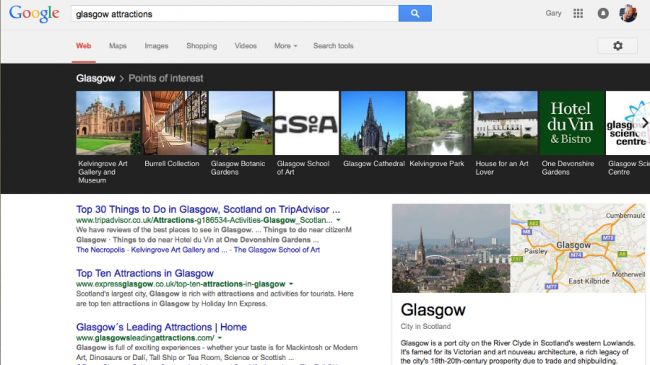
Task: Click the Google logo
Action: [x=34, y=14]
